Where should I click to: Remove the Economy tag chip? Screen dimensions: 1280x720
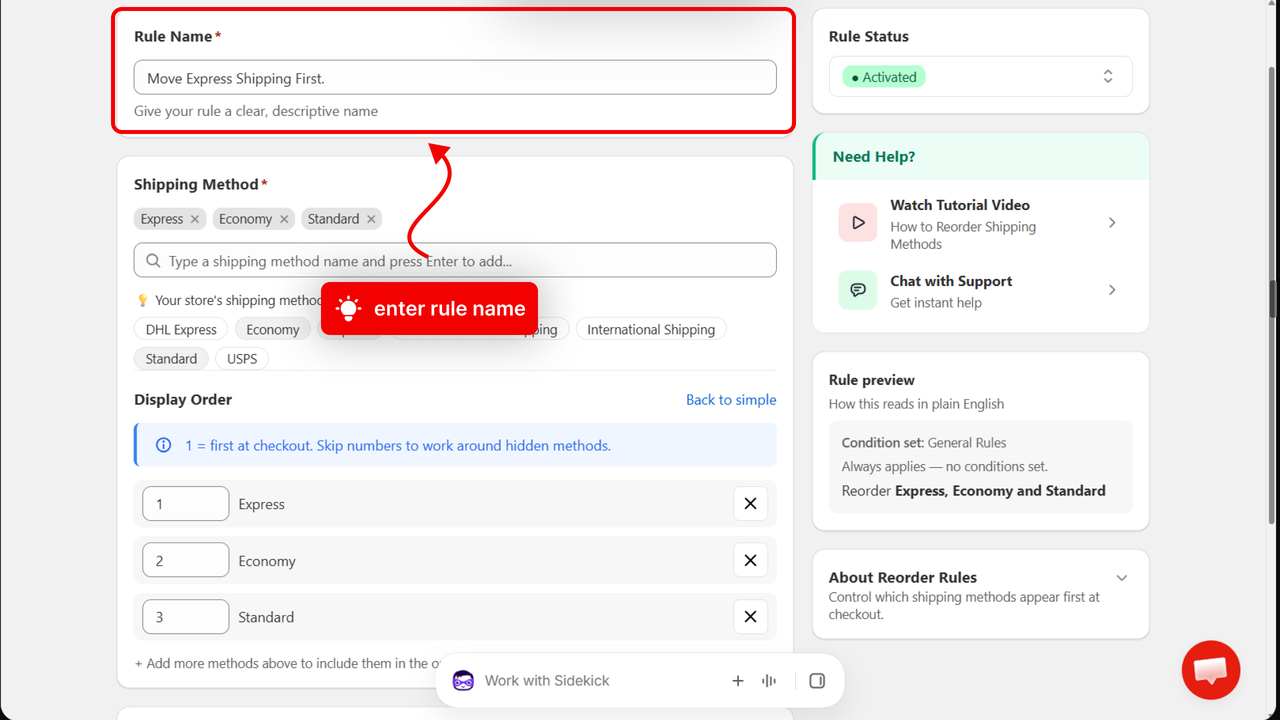pyautogui.click(x=284, y=219)
